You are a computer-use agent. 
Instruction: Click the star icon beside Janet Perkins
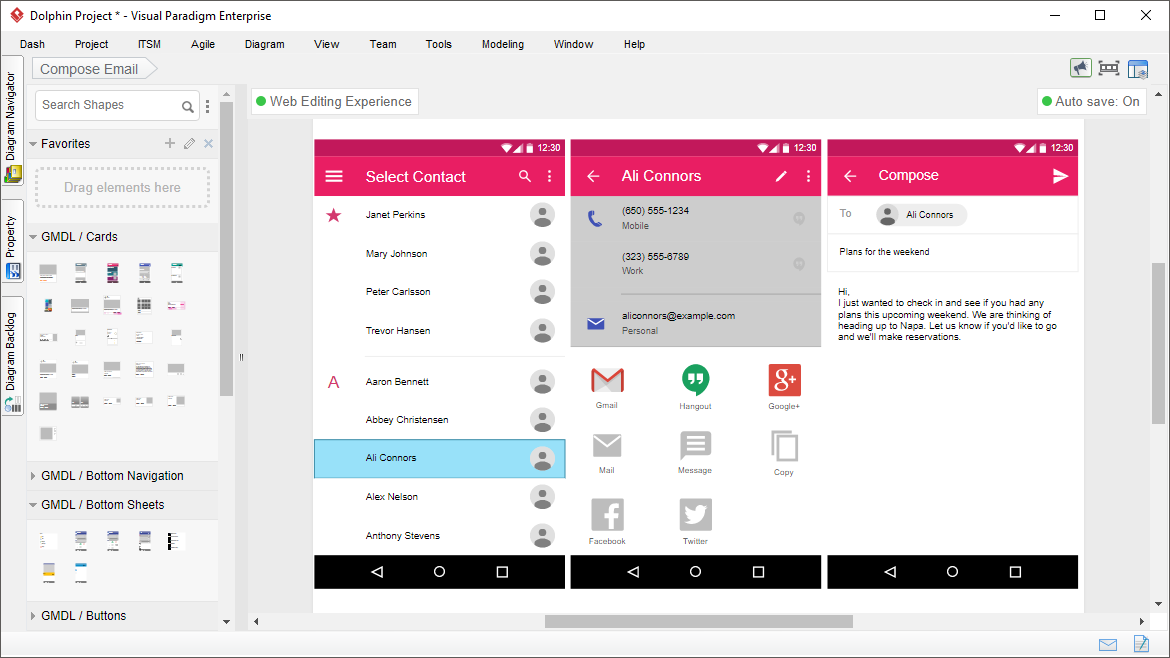pyautogui.click(x=334, y=216)
